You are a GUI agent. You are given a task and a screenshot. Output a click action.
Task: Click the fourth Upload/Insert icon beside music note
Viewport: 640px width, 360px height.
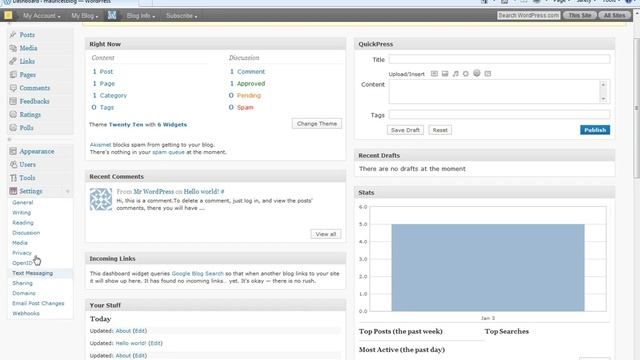pos(466,74)
